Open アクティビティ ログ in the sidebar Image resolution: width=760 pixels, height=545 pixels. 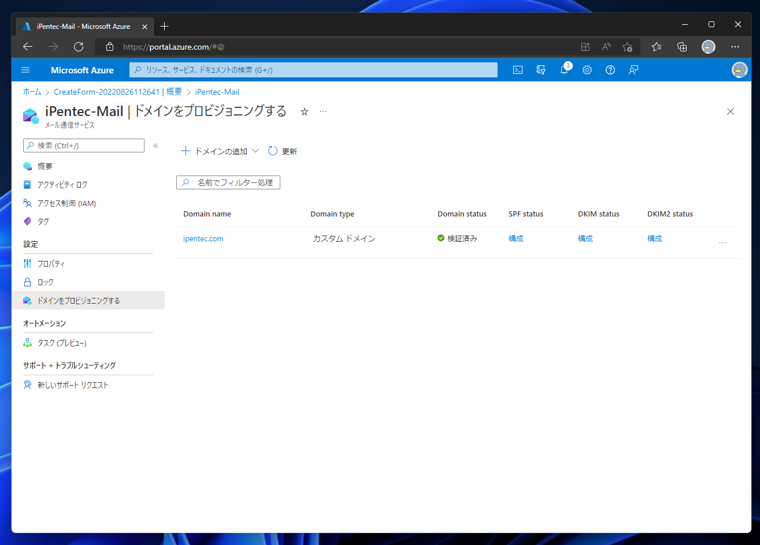(x=62, y=185)
